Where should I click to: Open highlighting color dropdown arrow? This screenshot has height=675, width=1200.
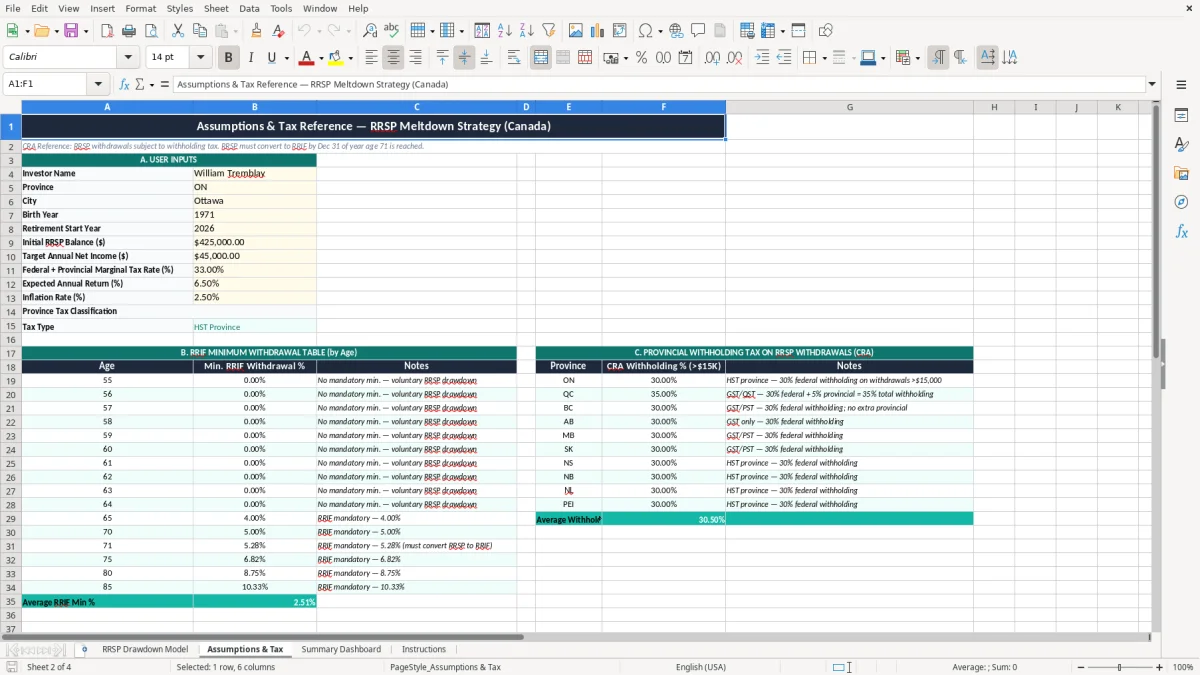(350, 58)
